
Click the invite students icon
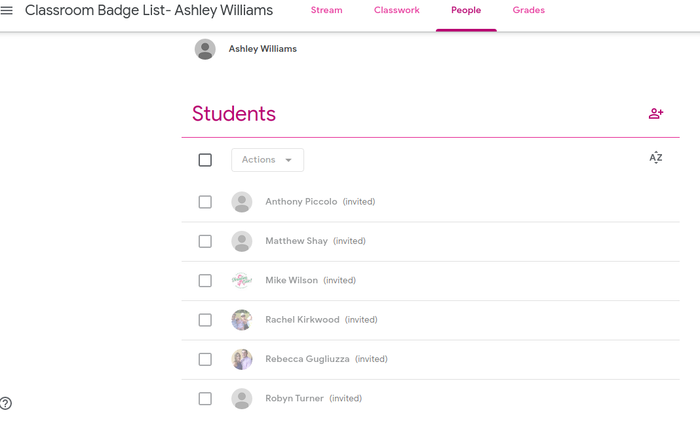[656, 114]
